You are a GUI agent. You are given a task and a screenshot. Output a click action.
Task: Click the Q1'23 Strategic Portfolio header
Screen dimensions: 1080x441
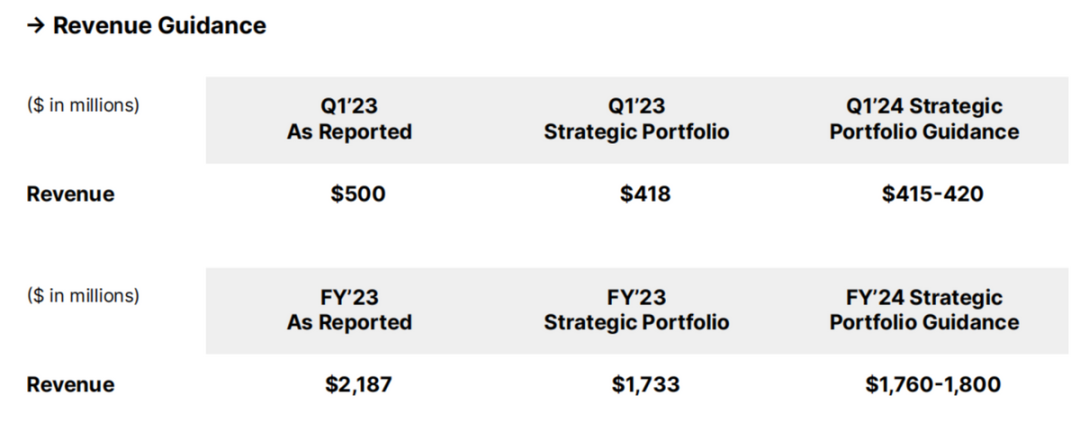click(x=636, y=119)
